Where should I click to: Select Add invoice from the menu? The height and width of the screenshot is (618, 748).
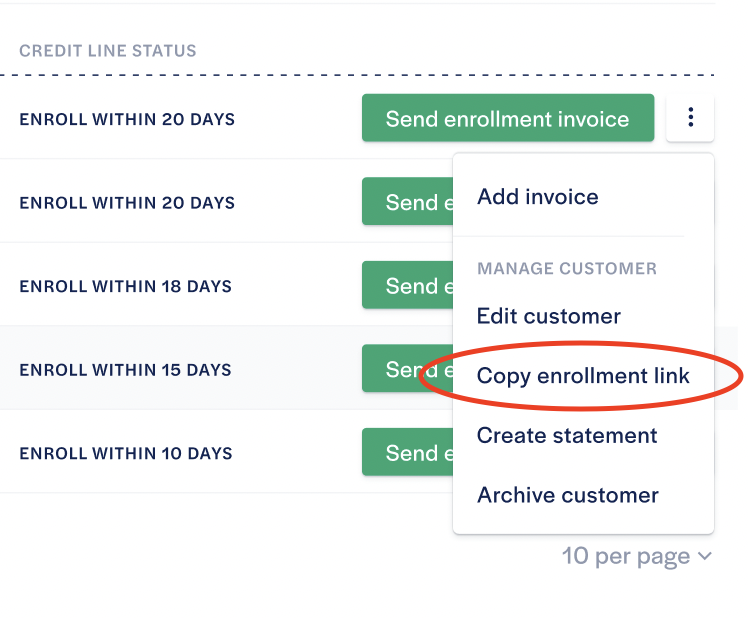coord(538,196)
